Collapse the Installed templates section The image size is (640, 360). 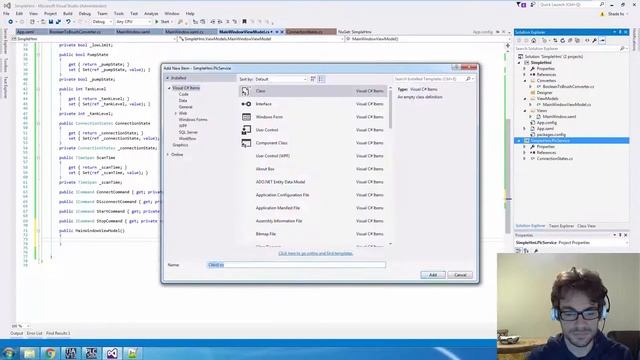coord(167,78)
